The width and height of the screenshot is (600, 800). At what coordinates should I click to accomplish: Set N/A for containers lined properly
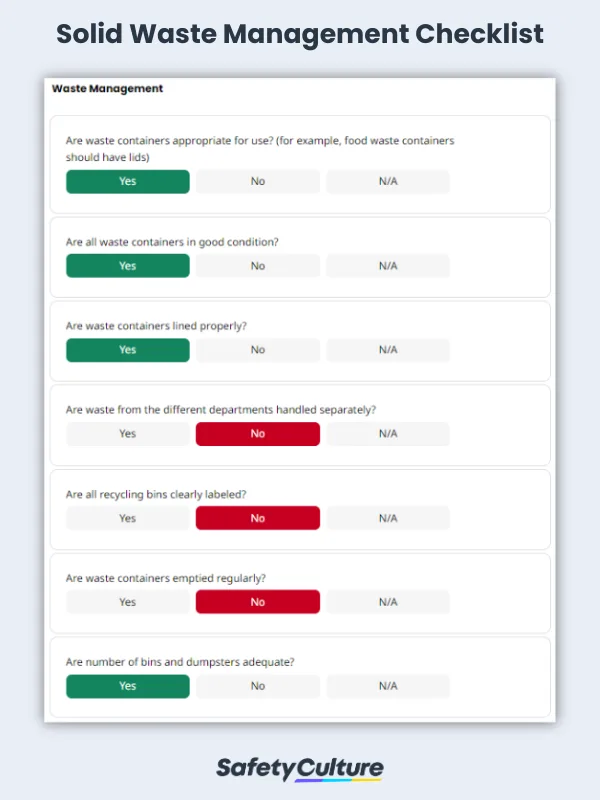pyautogui.click(x=388, y=350)
